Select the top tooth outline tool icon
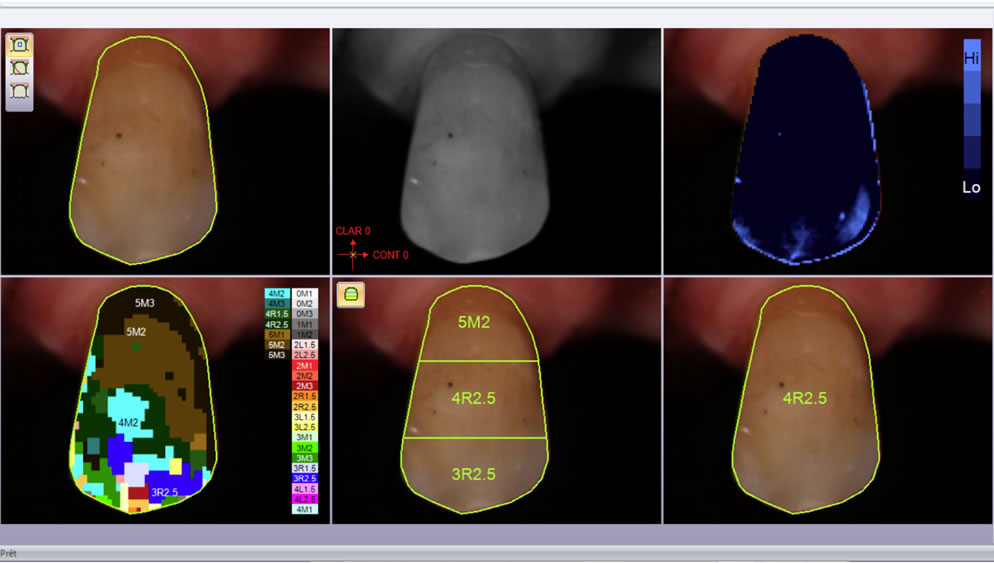 19,45
